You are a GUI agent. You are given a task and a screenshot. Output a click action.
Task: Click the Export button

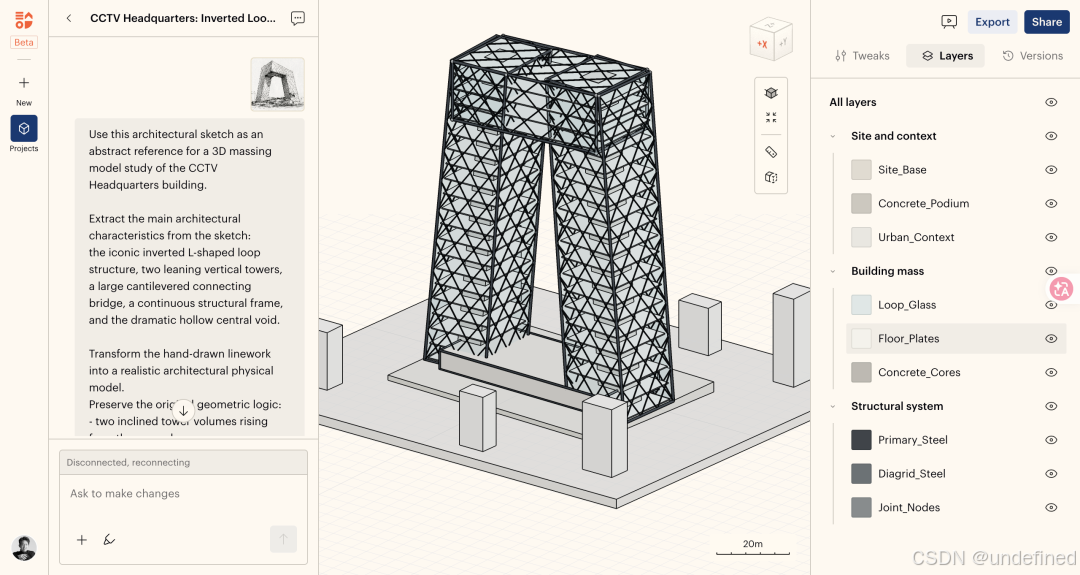click(x=992, y=22)
